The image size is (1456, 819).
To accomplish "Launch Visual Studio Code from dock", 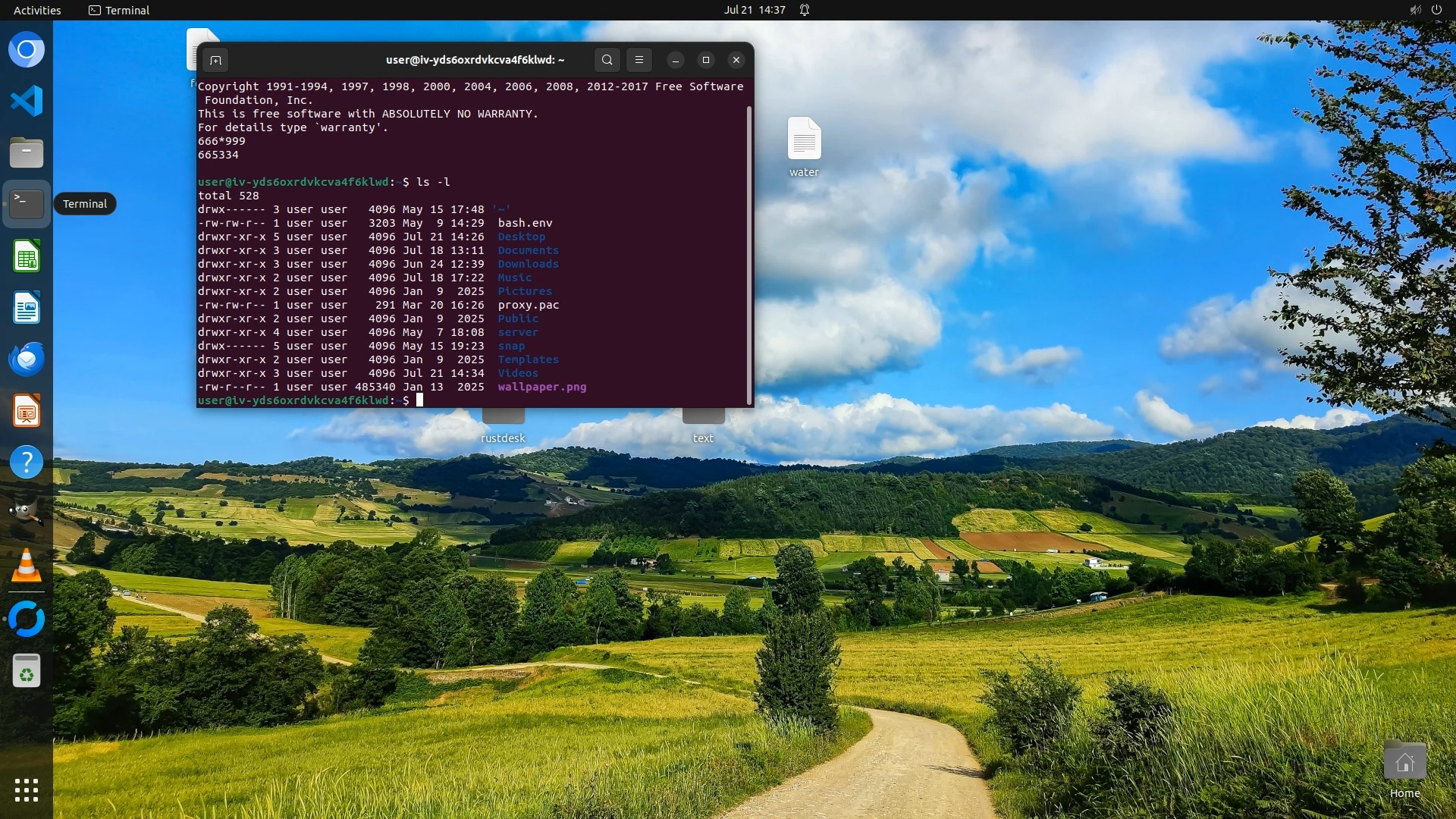I will 27,101.
